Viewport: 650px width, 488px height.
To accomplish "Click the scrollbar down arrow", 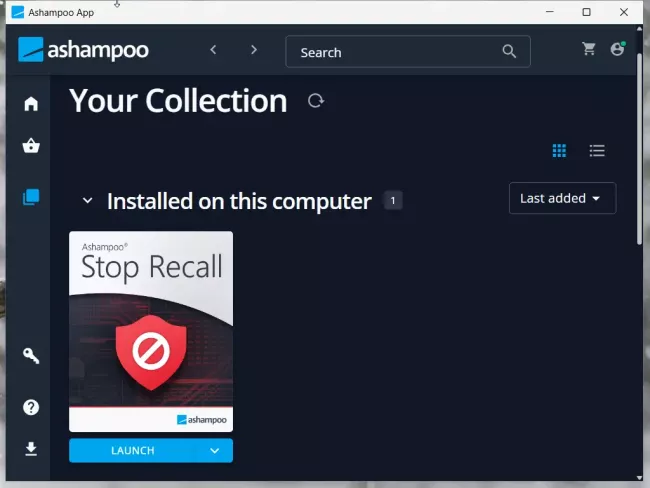I will (640, 478).
